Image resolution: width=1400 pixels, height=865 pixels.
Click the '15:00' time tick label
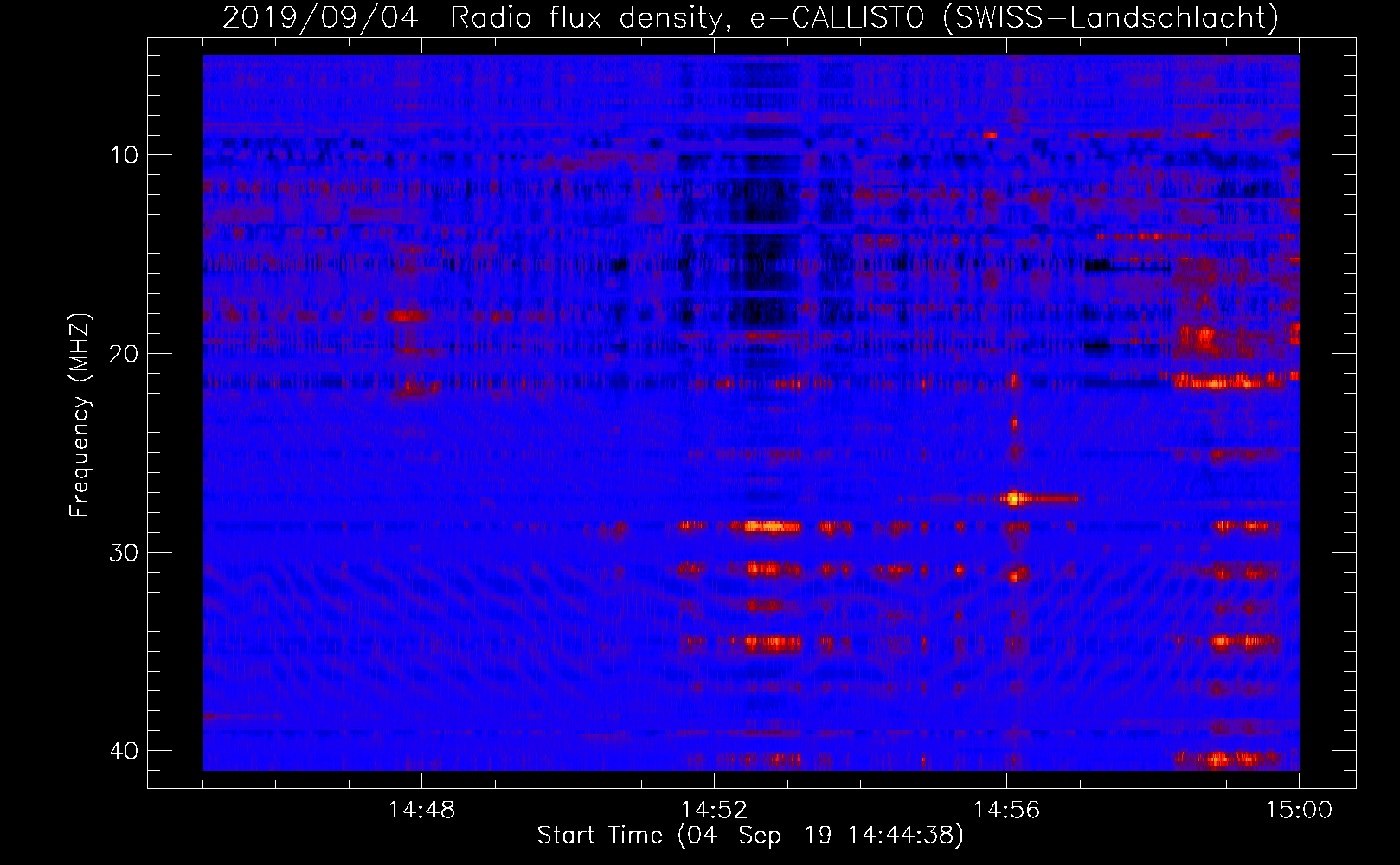[x=1299, y=811]
